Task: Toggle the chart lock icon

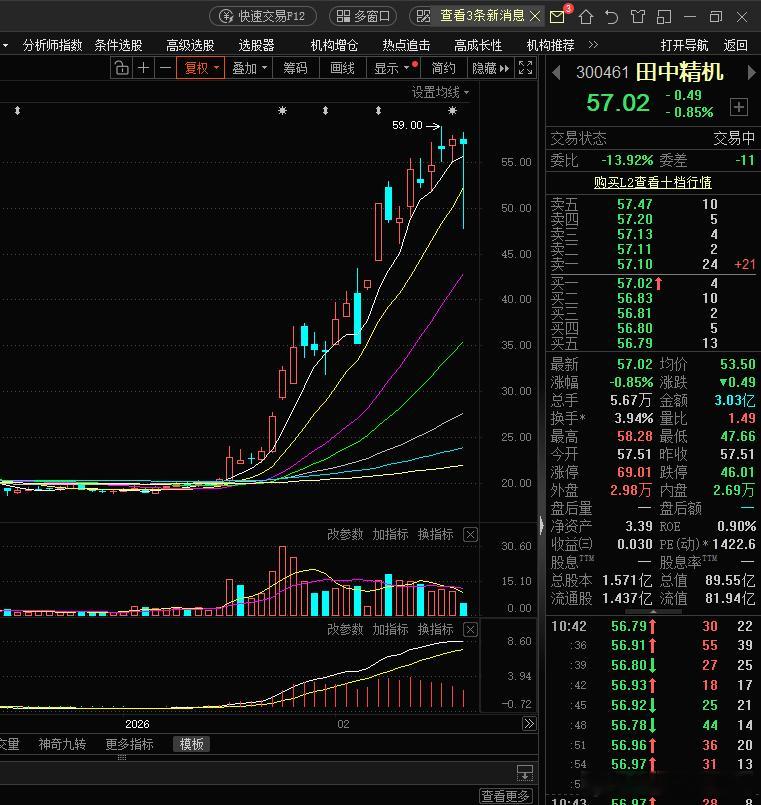Action: click(x=122, y=68)
